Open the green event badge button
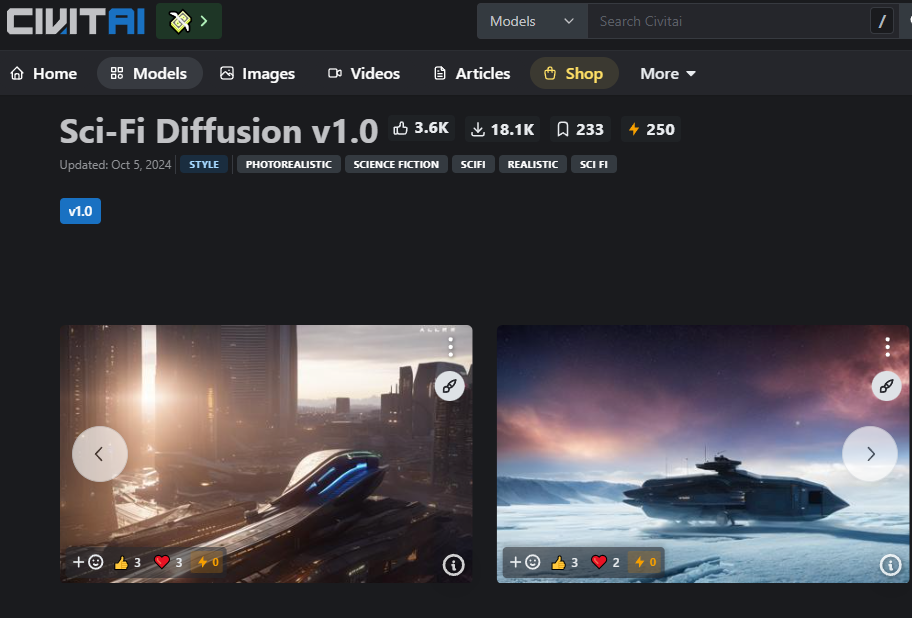Viewport: 912px width, 618px height. [188, 22]
